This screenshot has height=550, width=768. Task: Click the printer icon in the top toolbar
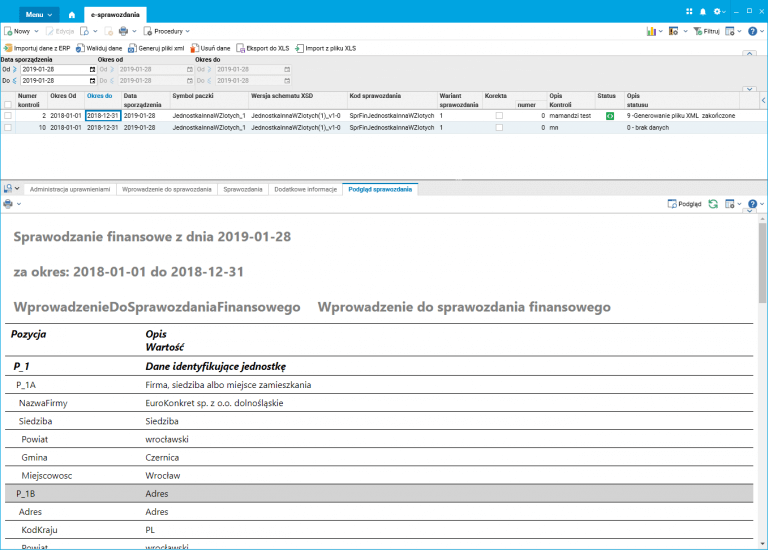pyautogui.click(x=123, y=31)
